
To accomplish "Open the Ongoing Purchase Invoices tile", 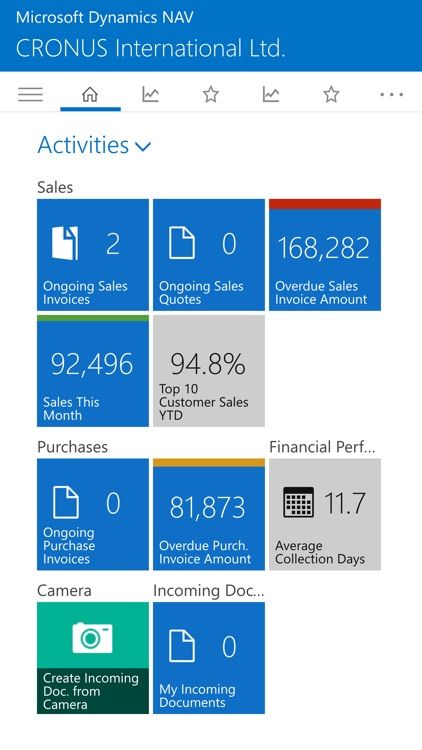I will point(93,514).
